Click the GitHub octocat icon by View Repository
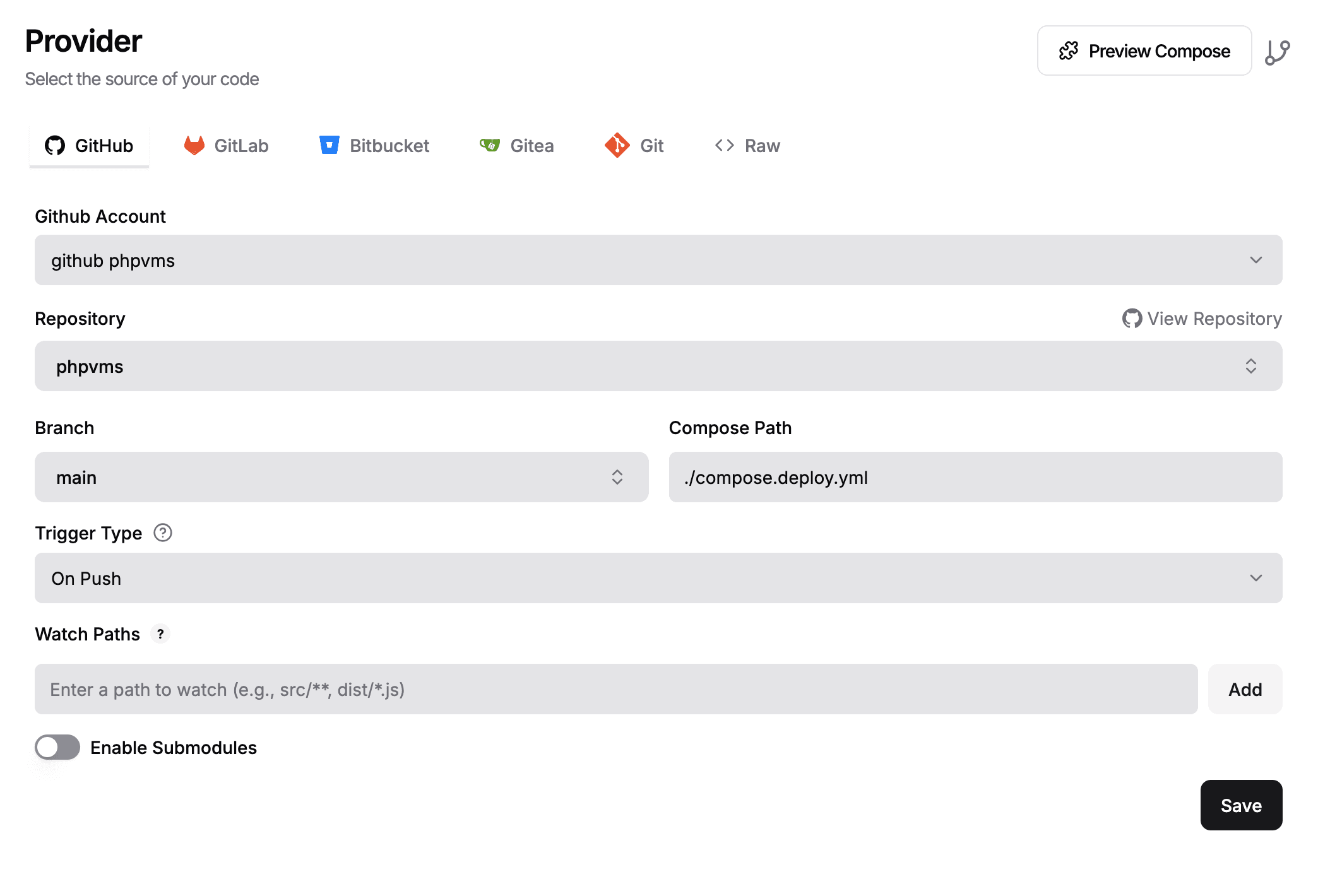This screenshot has height=896, width=1318. pos(1132,319)
